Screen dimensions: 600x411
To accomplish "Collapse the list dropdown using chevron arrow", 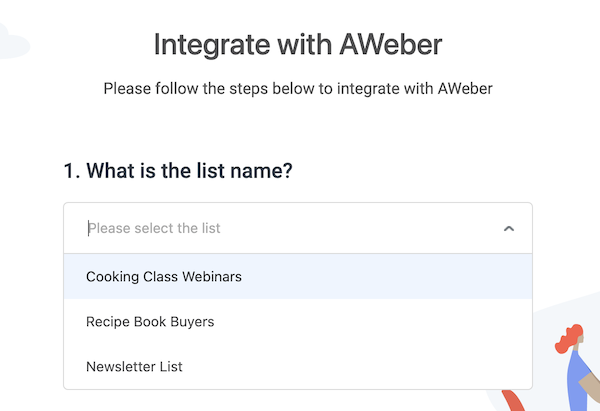I will tap(509, 229).
